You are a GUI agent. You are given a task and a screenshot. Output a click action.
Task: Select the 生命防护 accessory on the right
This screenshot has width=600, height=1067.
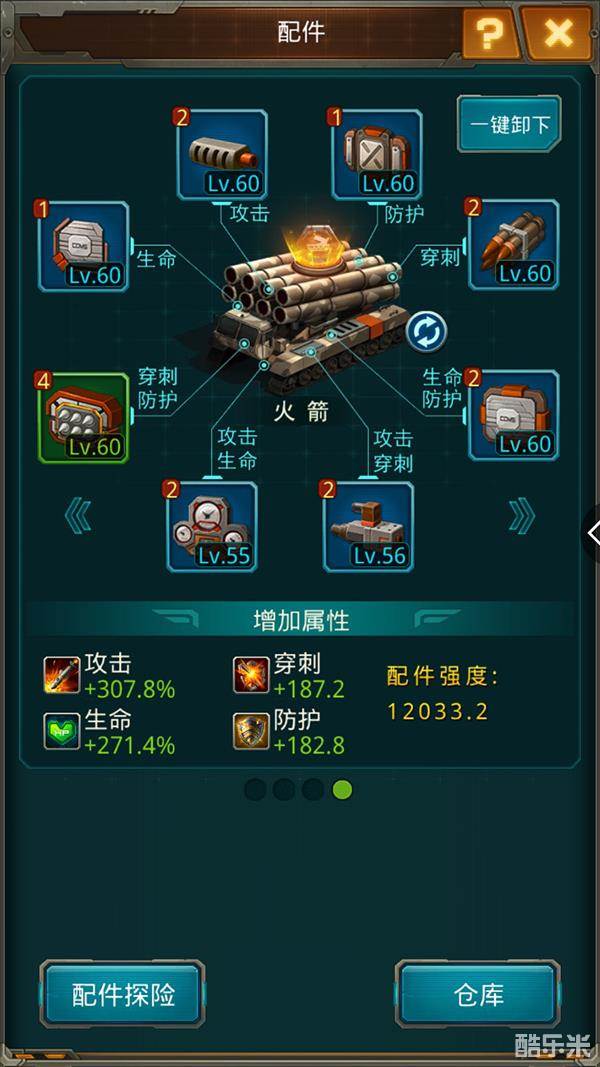tap(514, 415)
